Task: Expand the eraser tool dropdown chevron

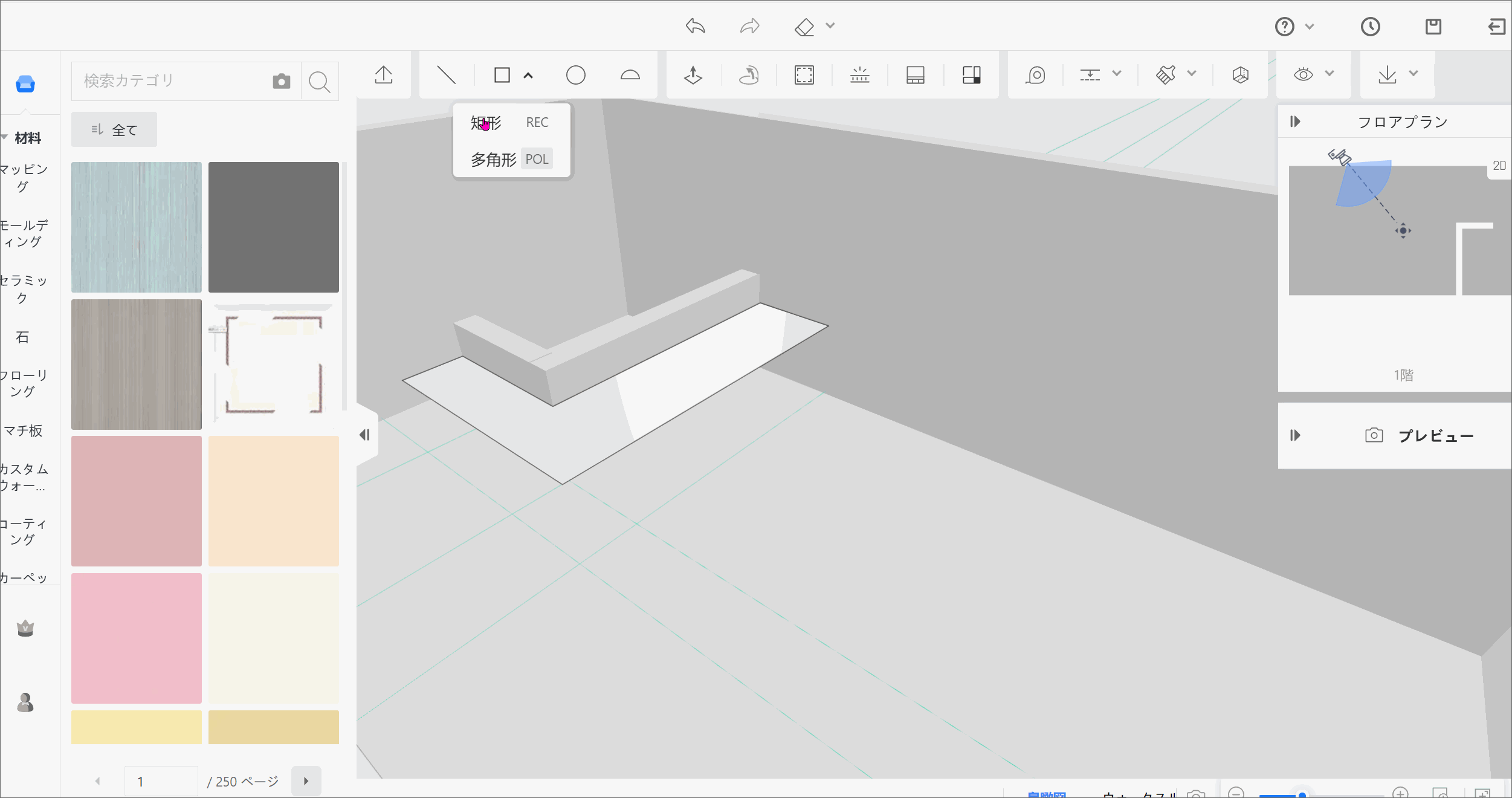Action: coord(830,25)
